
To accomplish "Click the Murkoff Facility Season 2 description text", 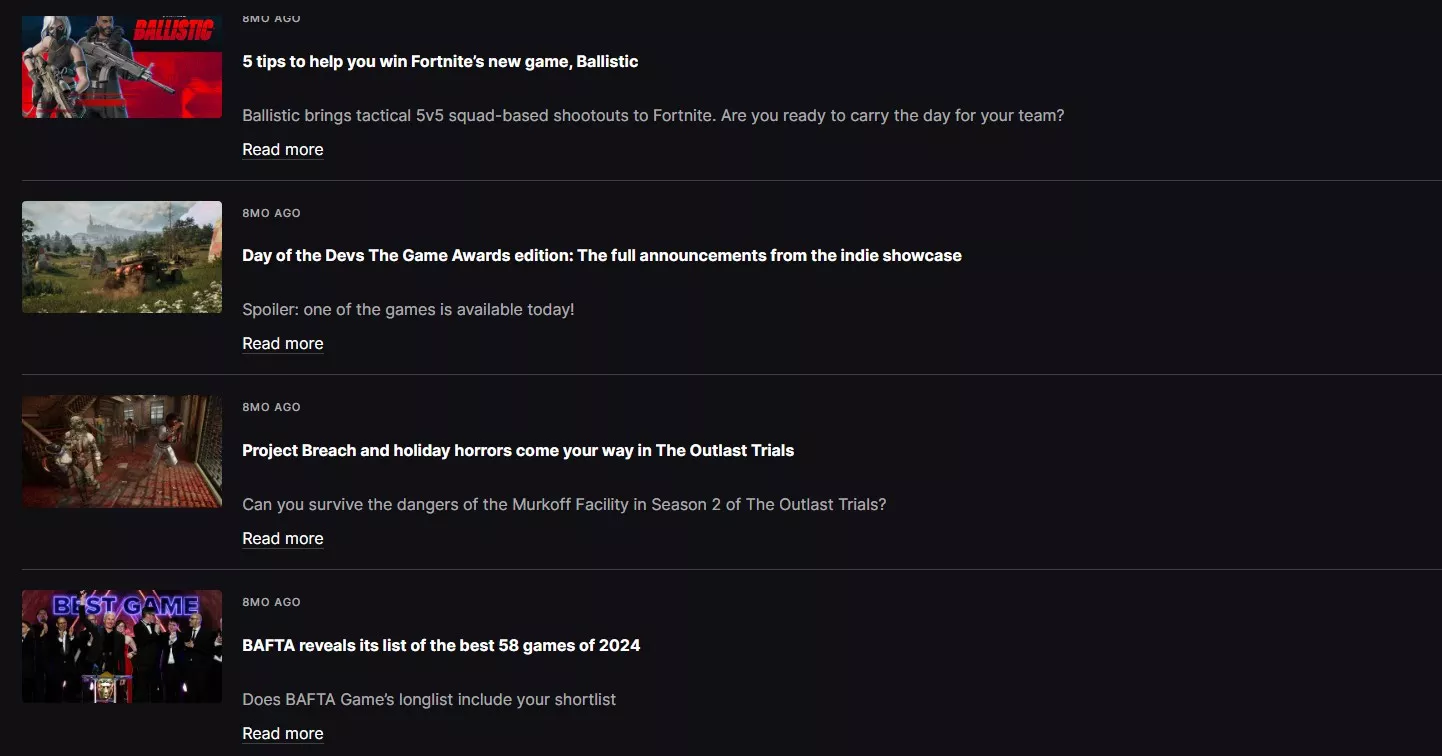I will [x=564, y=504].
